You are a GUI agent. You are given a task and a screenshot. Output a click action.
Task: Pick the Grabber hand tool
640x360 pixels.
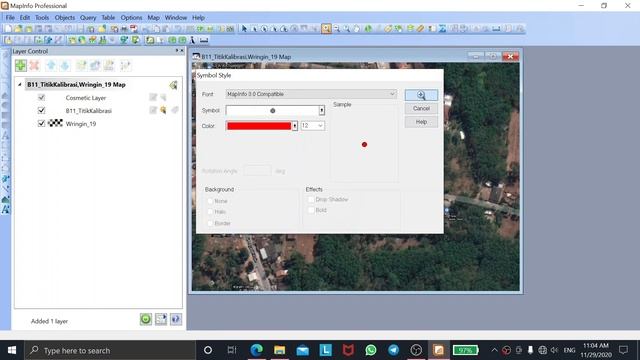pyautogui.click(x=357, y=29)
